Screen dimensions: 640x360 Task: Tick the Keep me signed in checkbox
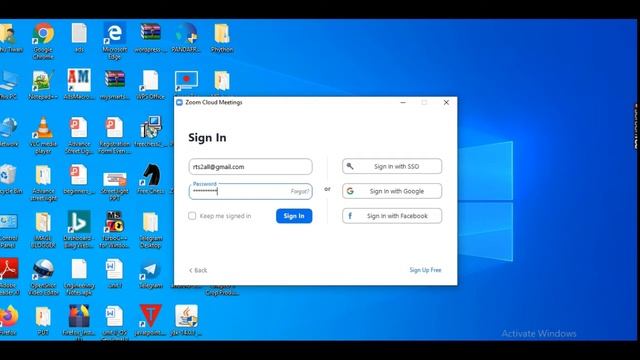(x=192, y=216)
